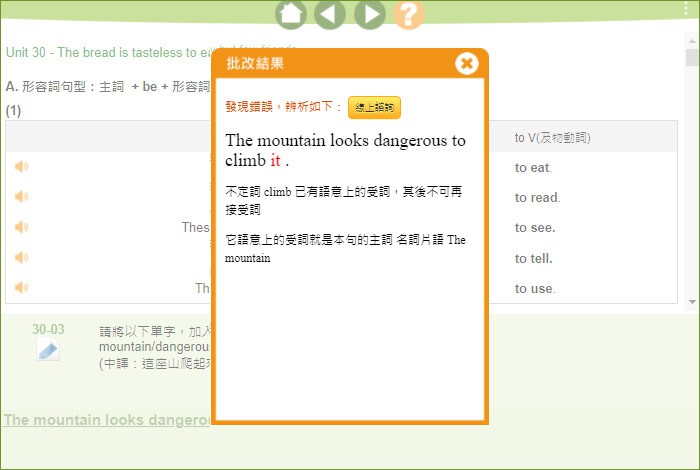
Task: Open help with the question mark icon
Action: tap(408, 14)
